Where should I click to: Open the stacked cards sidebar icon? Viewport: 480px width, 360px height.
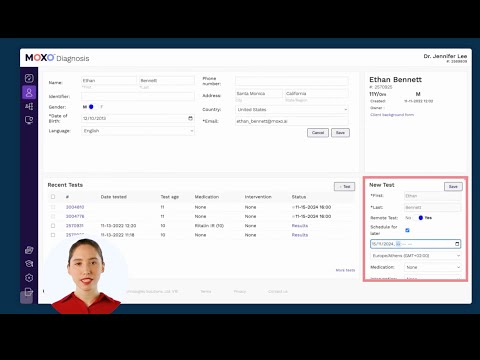[x=29, y=250]
